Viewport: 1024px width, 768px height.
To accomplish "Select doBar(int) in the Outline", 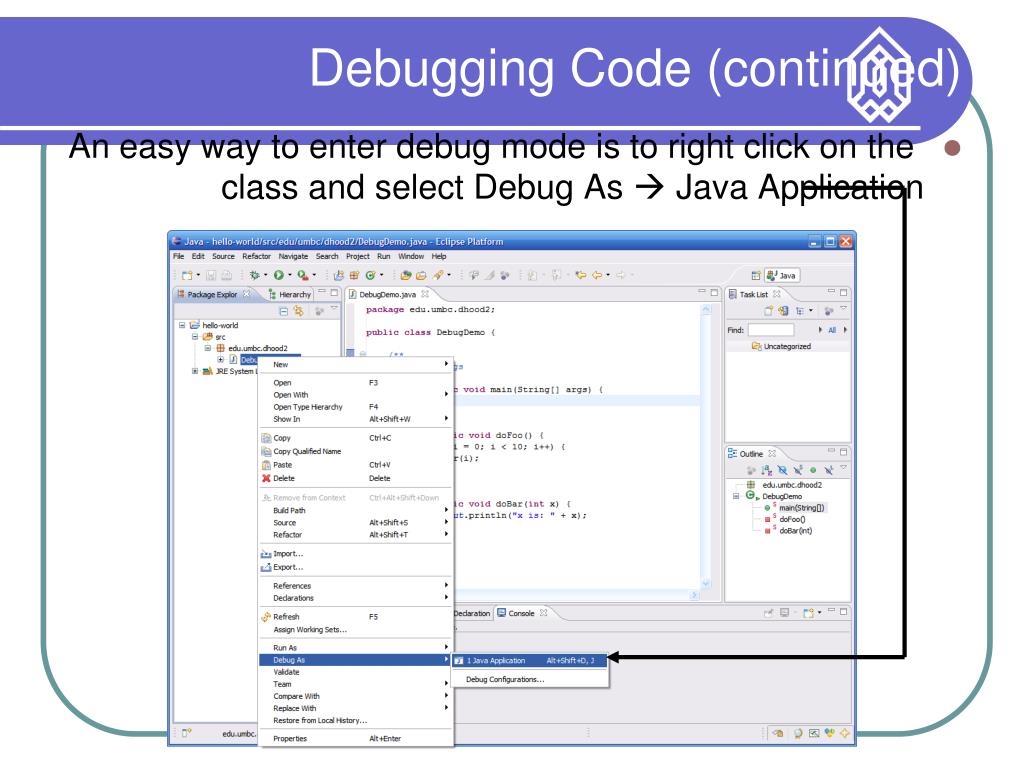I will click(795, 531).
